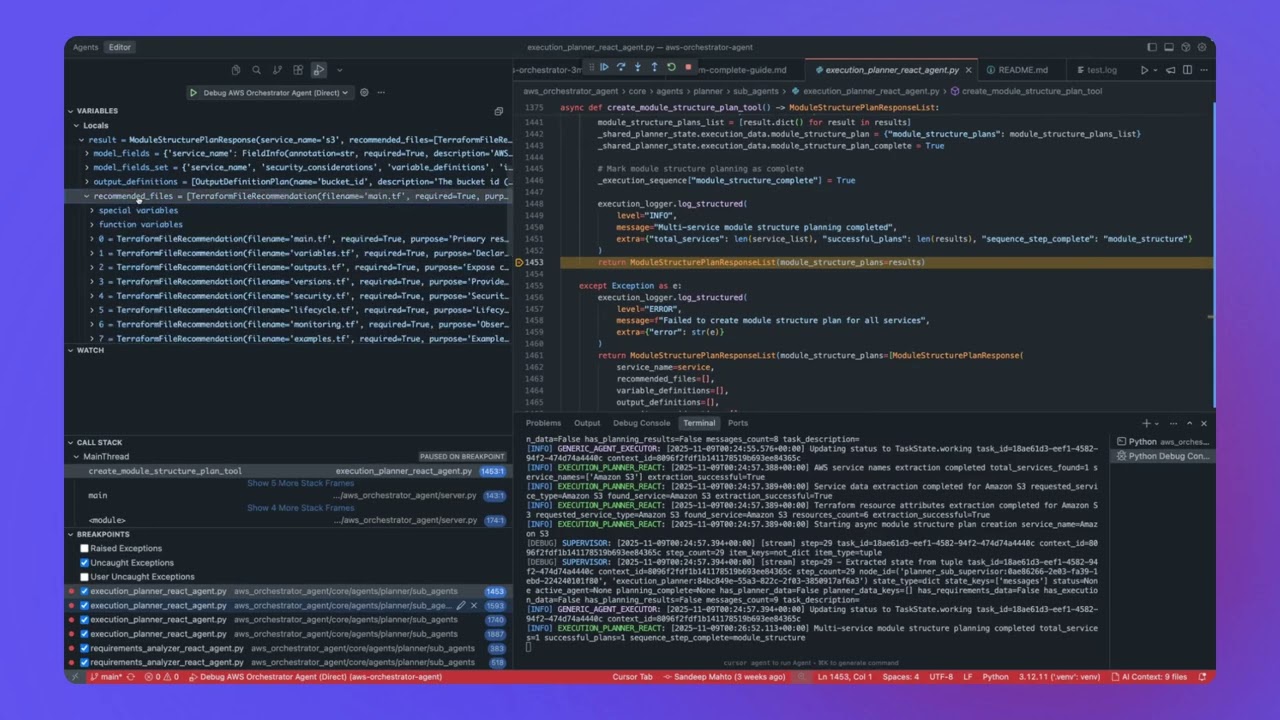Show 4 More Stack Frames link
Viewport: 1280px width, 720px height.
(301, 508)
